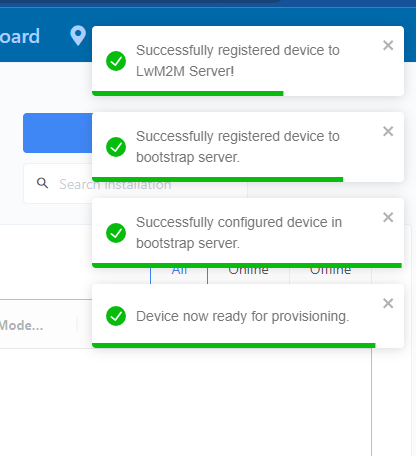Click the blue button above the search box
Image resolution: width=416 pixels, height=456 pixels.
coord(58,133)
